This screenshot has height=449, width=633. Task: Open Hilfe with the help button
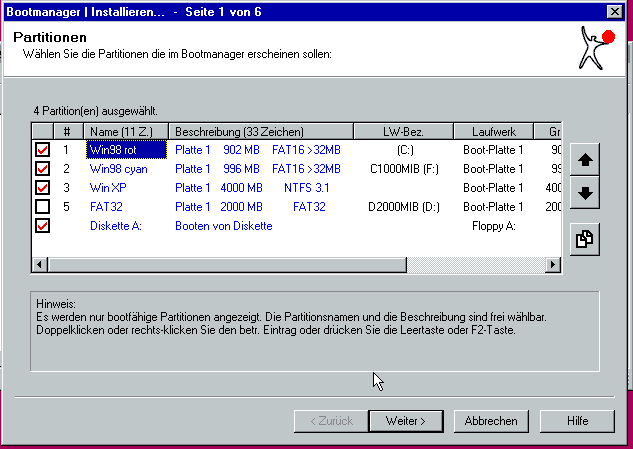(x=577, y=421)
